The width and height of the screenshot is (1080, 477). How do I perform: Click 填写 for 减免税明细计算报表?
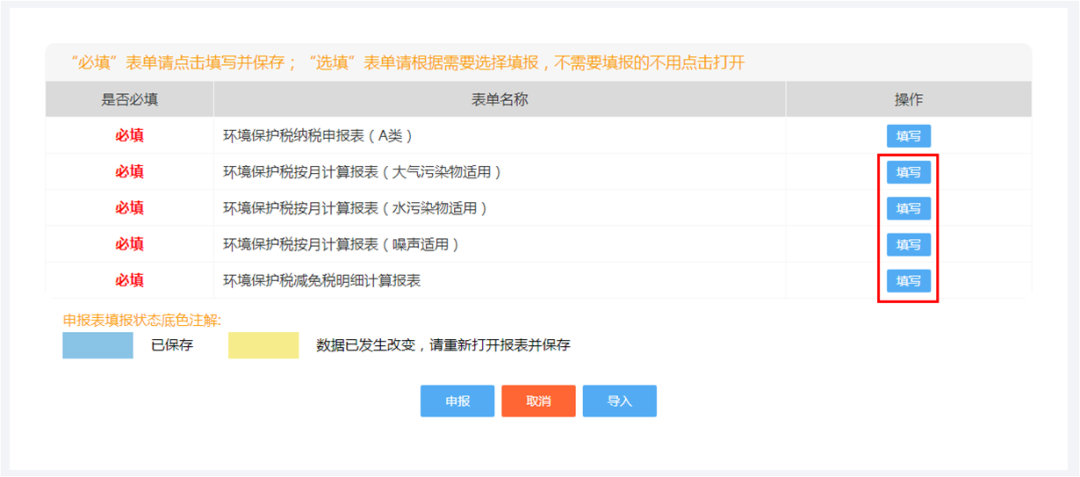[x=908, y=281]
